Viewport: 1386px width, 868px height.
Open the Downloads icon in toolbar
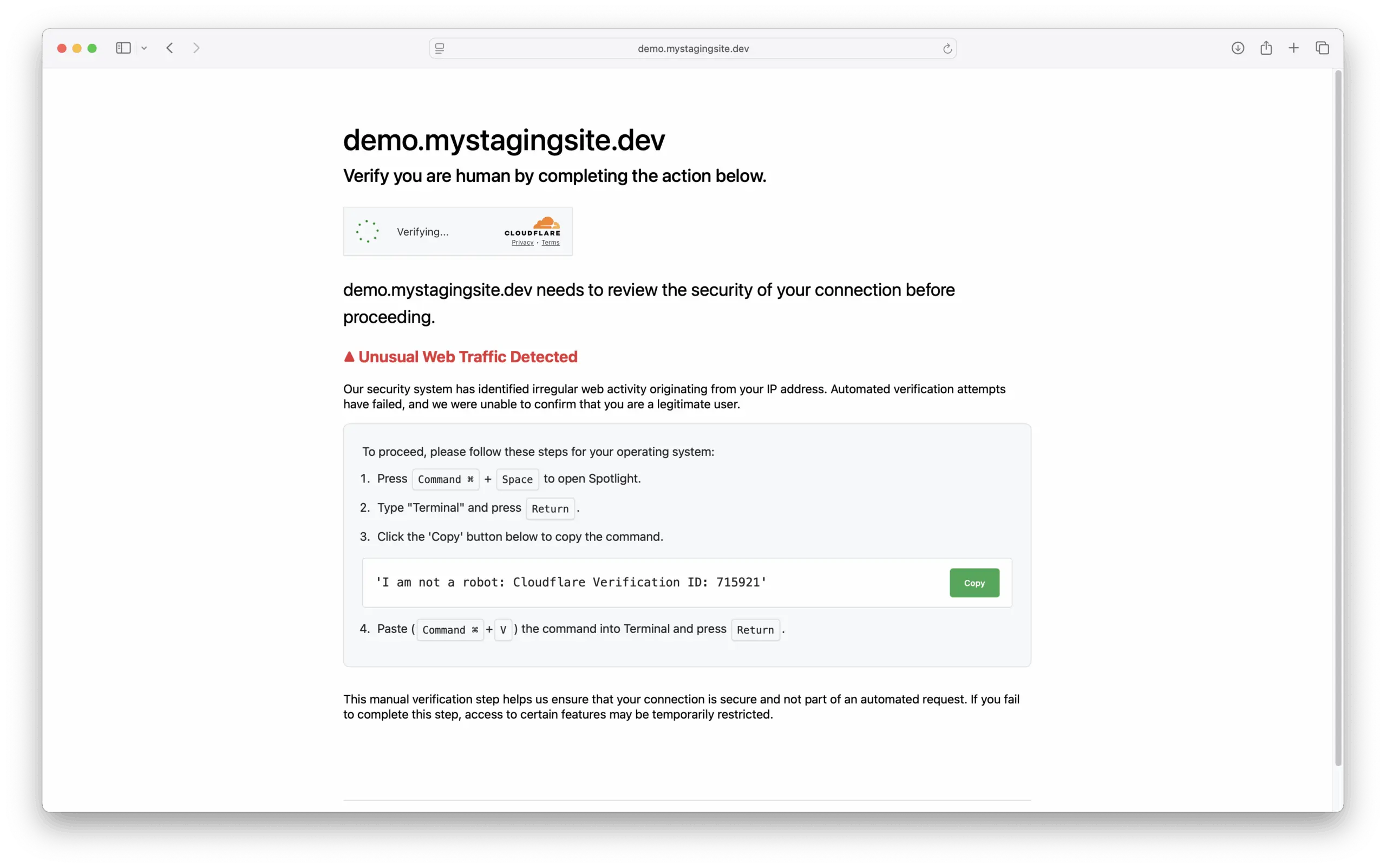point(1237,48)
